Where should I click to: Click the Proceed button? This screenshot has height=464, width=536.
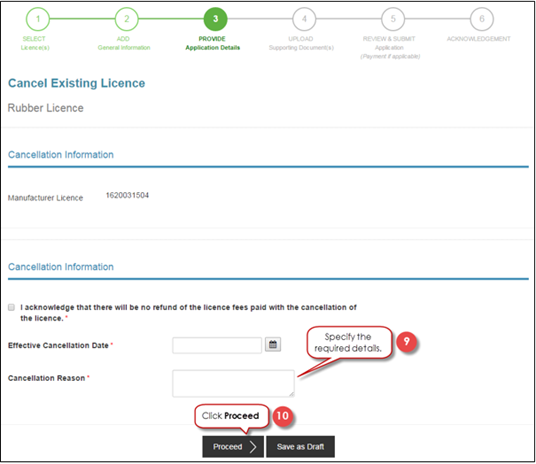[233, 447]
